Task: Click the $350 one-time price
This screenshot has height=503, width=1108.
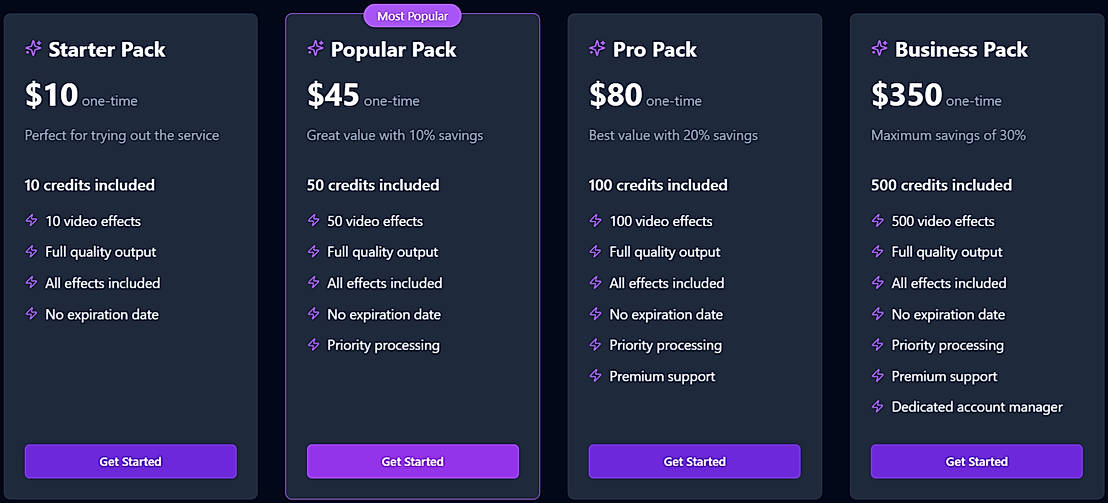Action: click(x=936, y=96)
